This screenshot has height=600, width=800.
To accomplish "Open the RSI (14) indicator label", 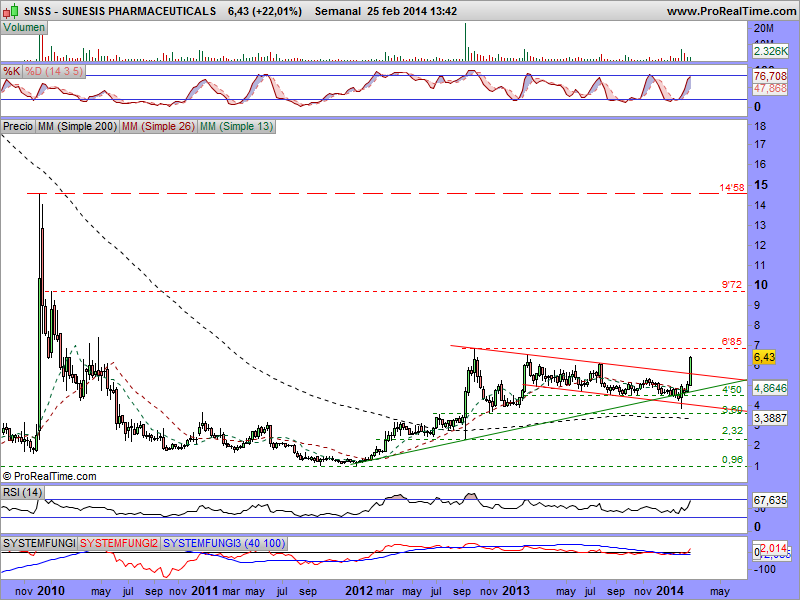I will click(x=22, y=492).
